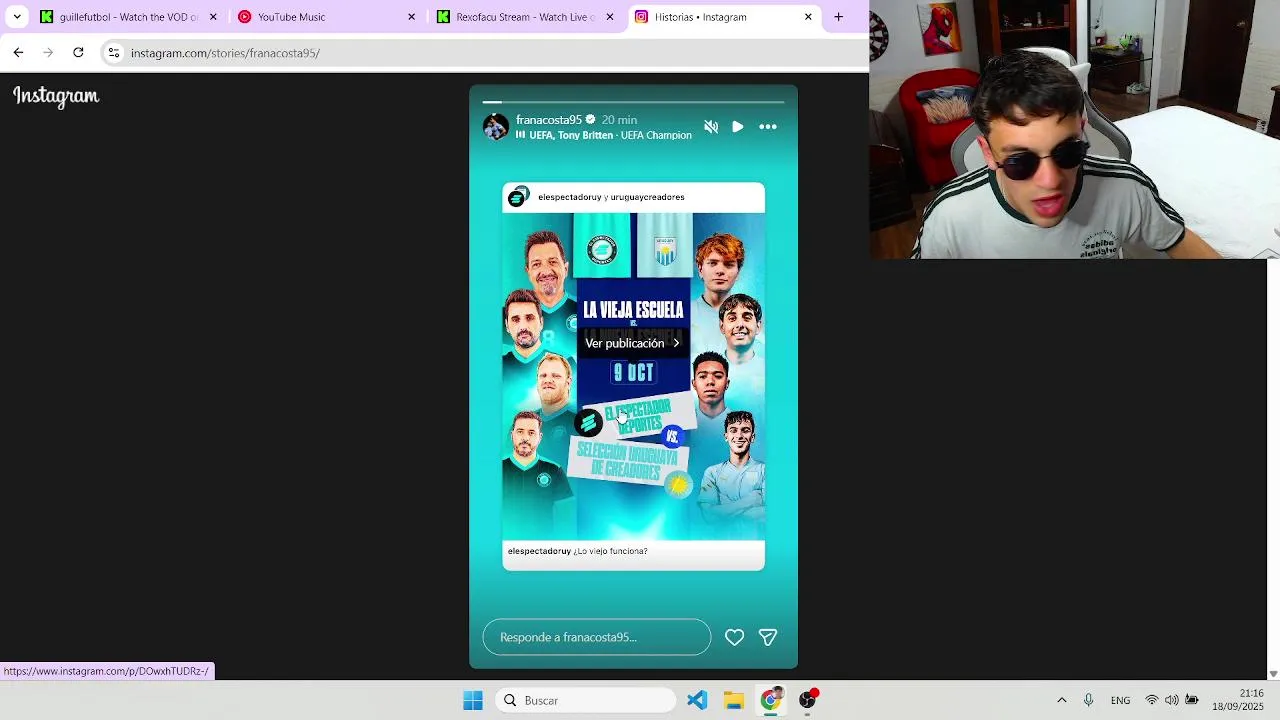Open File Explorer from taskbar
1280x720 pixels.
(x=734, y=700)
